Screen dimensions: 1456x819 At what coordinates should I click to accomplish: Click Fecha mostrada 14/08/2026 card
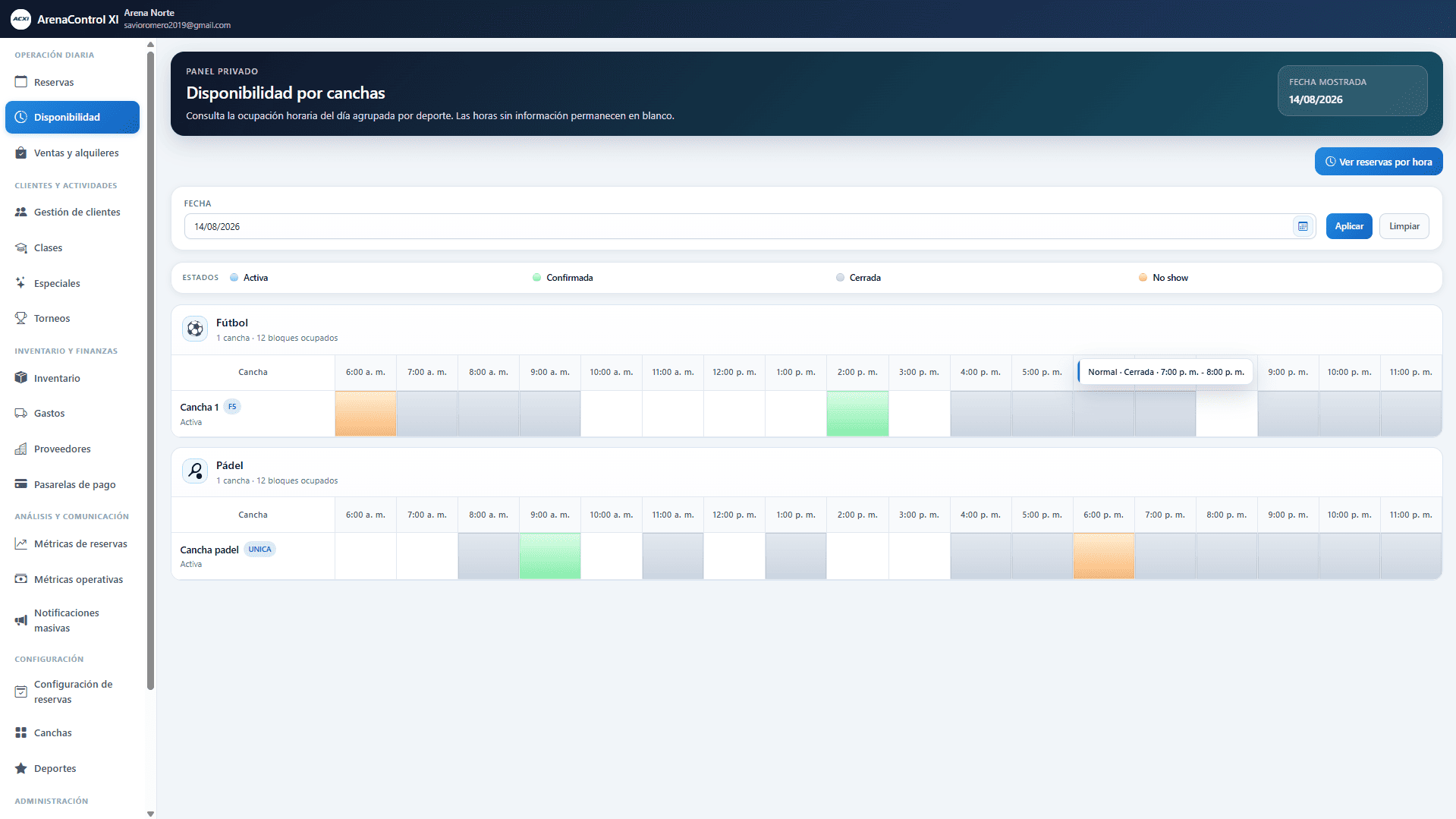tap(1352, 91)
